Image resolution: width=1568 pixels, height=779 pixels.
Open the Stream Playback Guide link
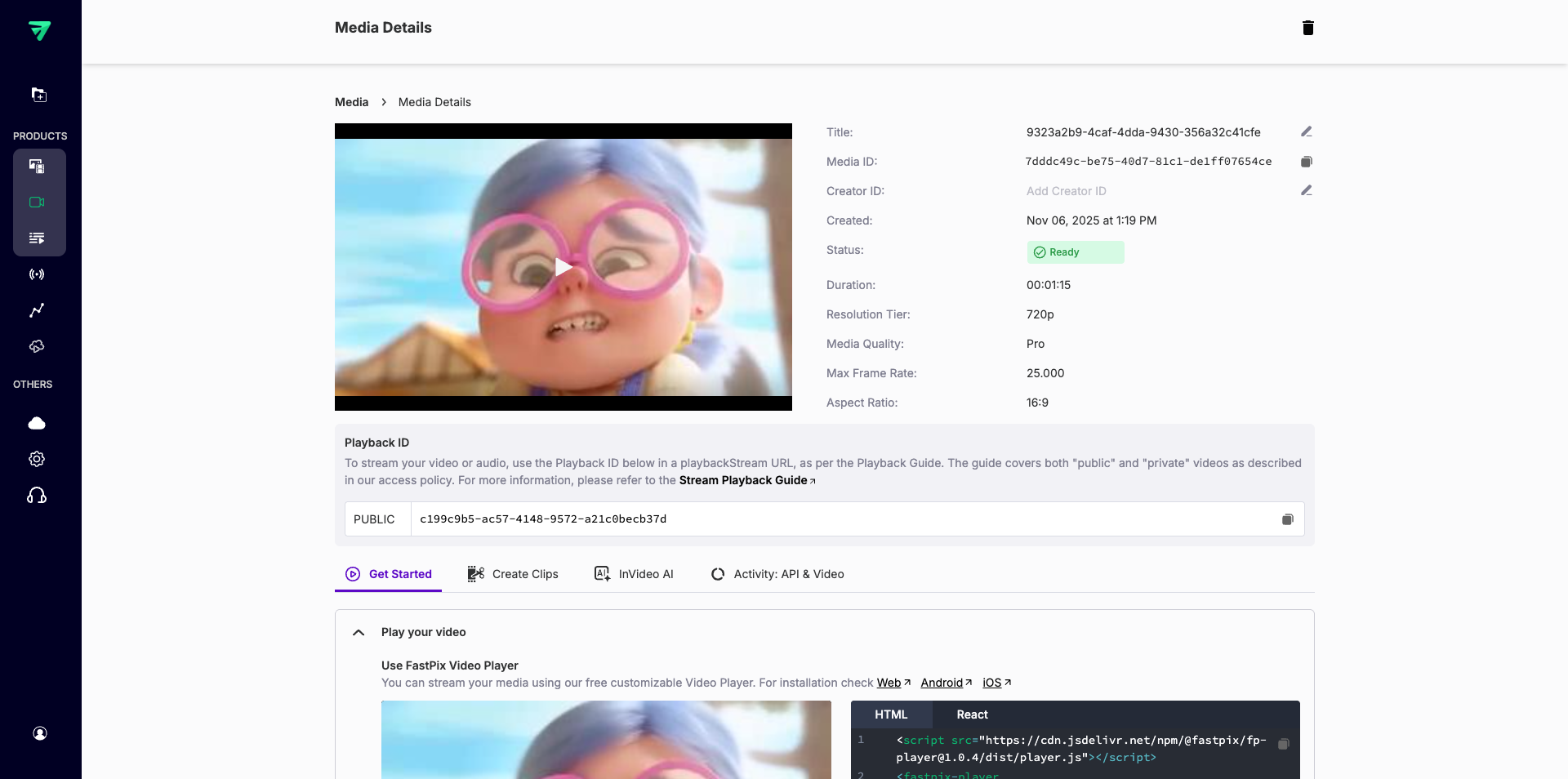point(743,480)
